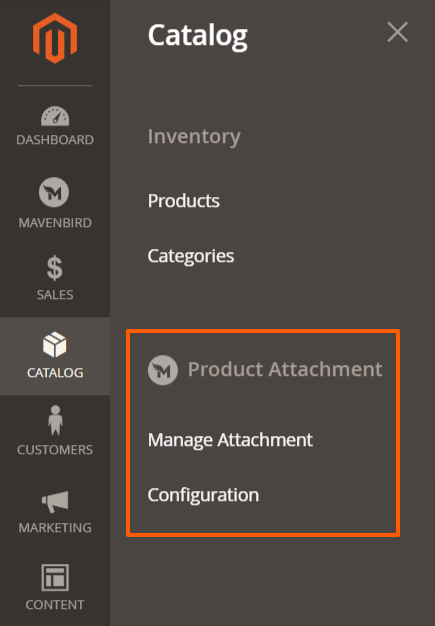This screenshot has width=435, height=626.
Task: Click the Inventory section heading
Action: click(x=194, y=137)
